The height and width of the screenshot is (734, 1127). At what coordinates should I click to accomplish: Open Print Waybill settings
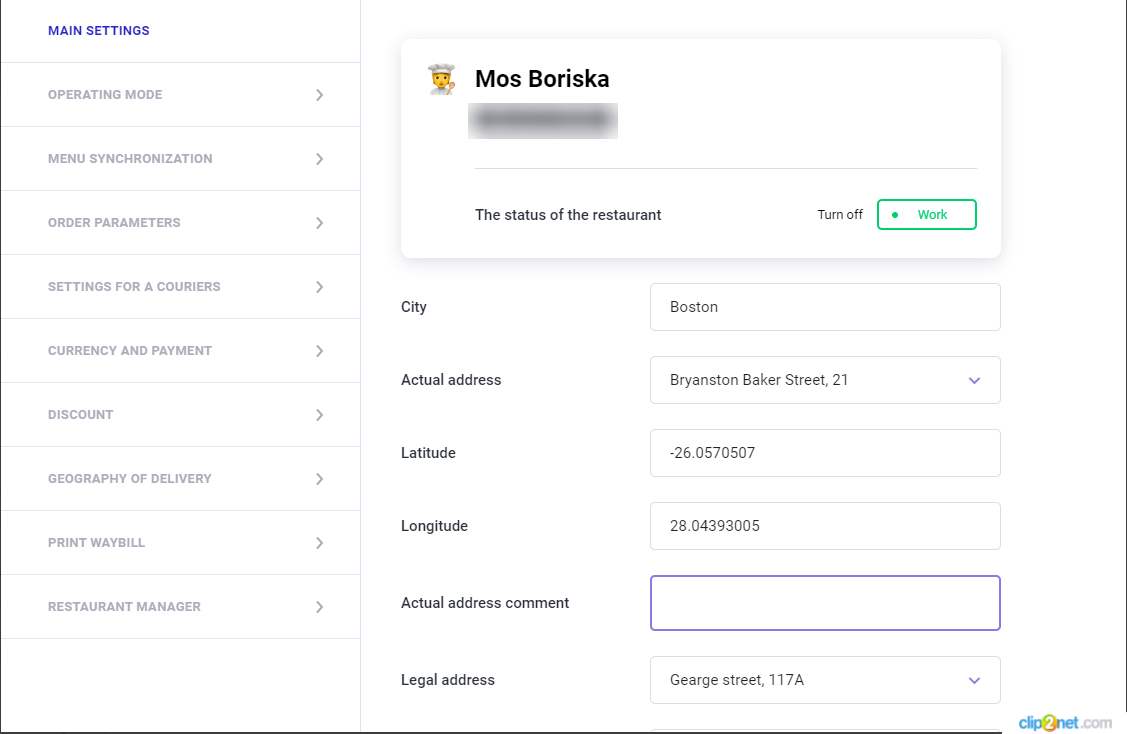[x=180, y=543]
